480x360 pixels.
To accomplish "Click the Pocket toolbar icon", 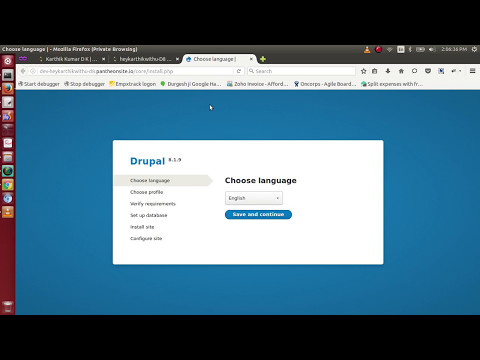I will (428, 71).
